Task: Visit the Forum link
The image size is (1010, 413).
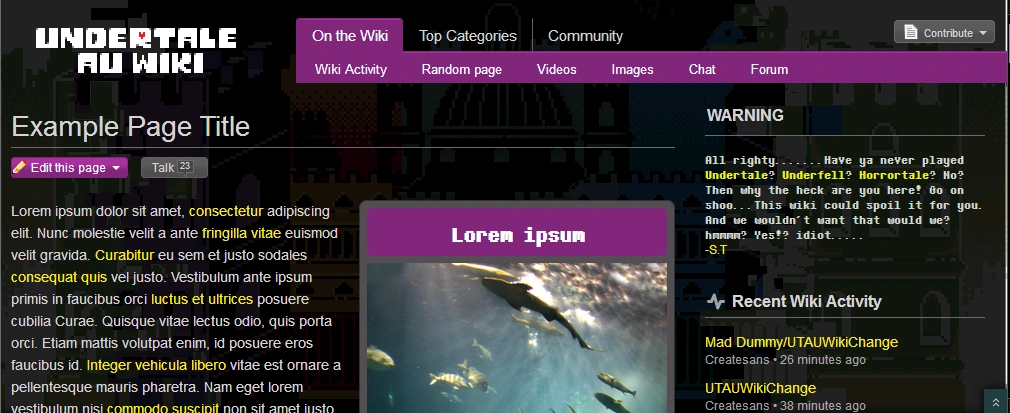Action: click(769, 70)
